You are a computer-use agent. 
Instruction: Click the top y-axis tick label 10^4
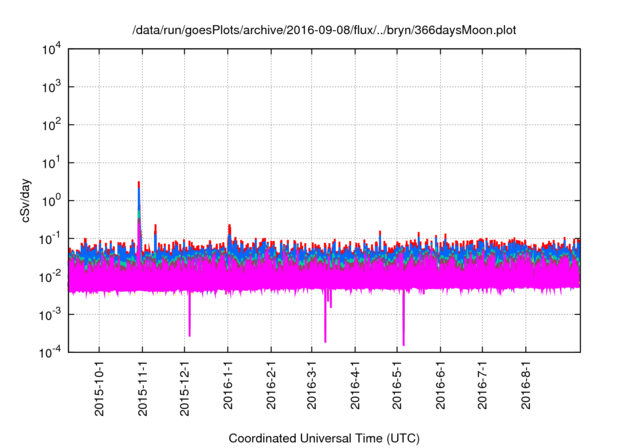[x=50, y=49]
